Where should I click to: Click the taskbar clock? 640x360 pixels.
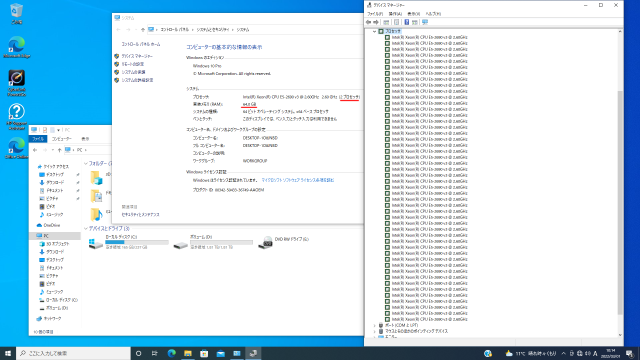click(x=611, y=353)
